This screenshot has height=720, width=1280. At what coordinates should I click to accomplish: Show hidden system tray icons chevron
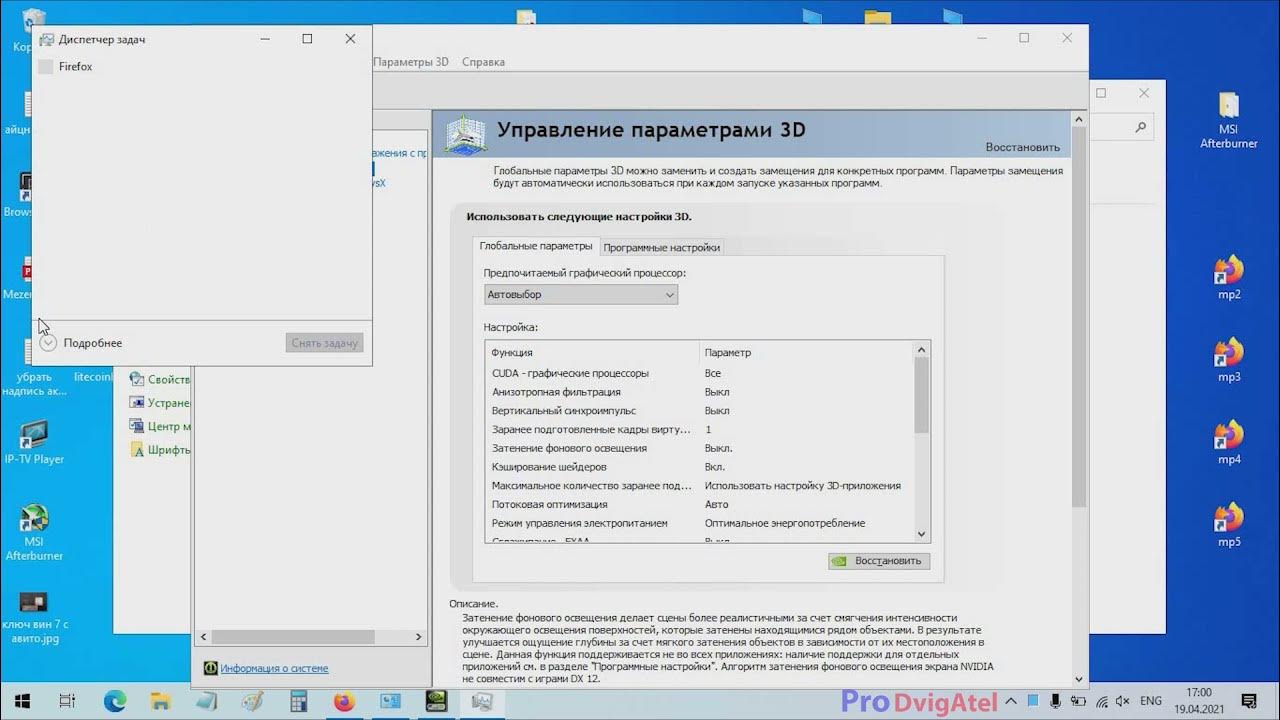(x=1010, y=702)
